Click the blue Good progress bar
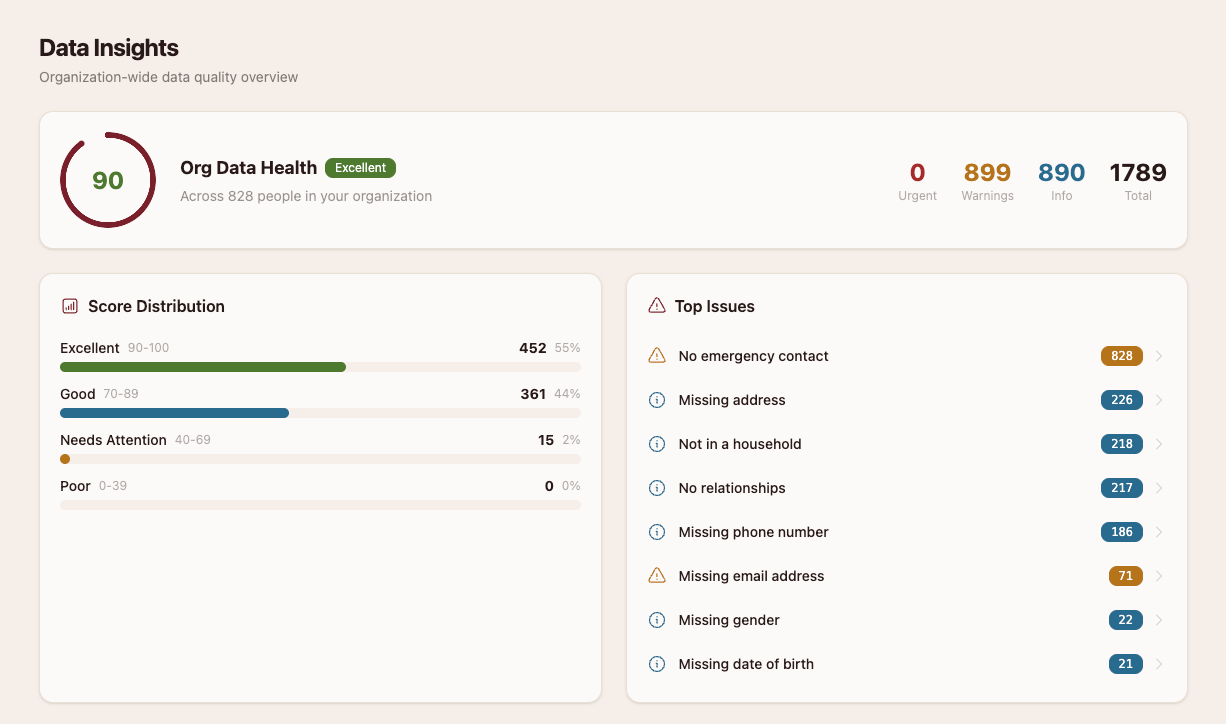 [x=174, y=413]
